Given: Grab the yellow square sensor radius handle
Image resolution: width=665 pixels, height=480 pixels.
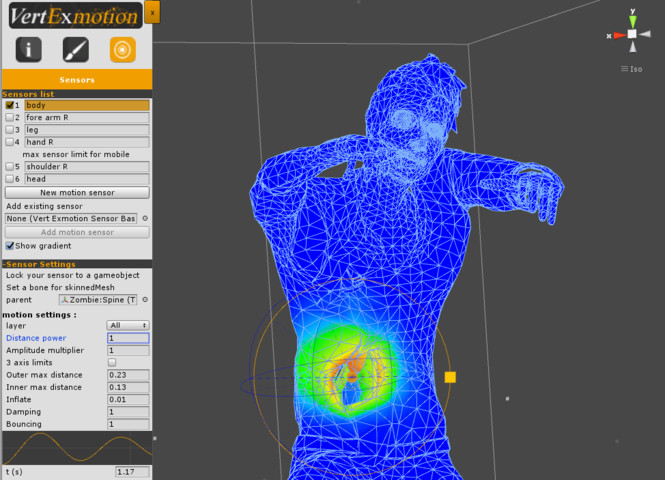Looking at the screenshot, I should (450, 377).
